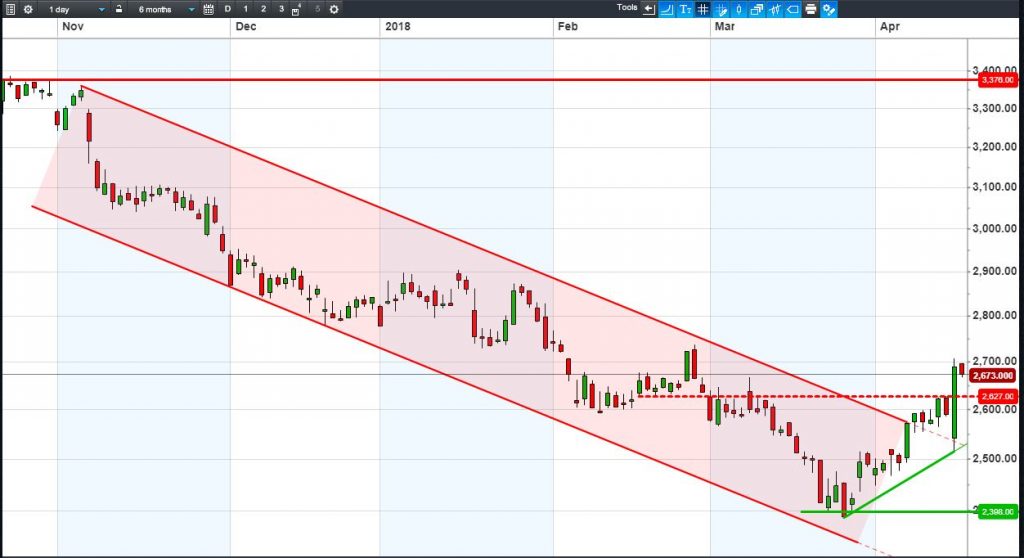Select the curve drawing tool
The height and width of the screenshot is (558, 1024).
pyautogui.click(x=667, y=9)
